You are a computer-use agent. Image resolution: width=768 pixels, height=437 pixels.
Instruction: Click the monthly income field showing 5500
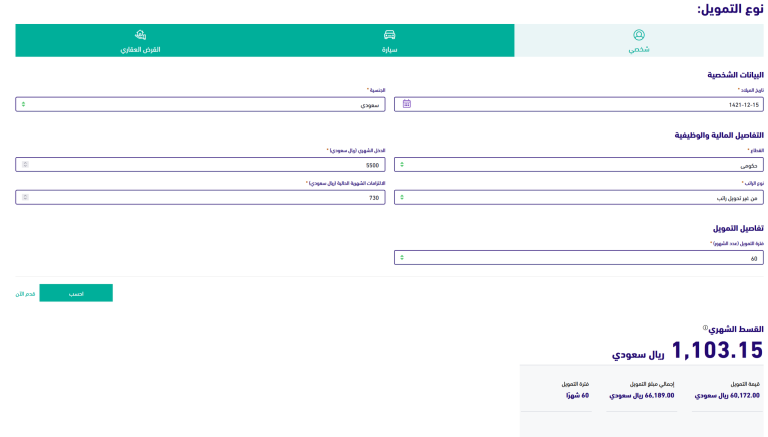200,165
